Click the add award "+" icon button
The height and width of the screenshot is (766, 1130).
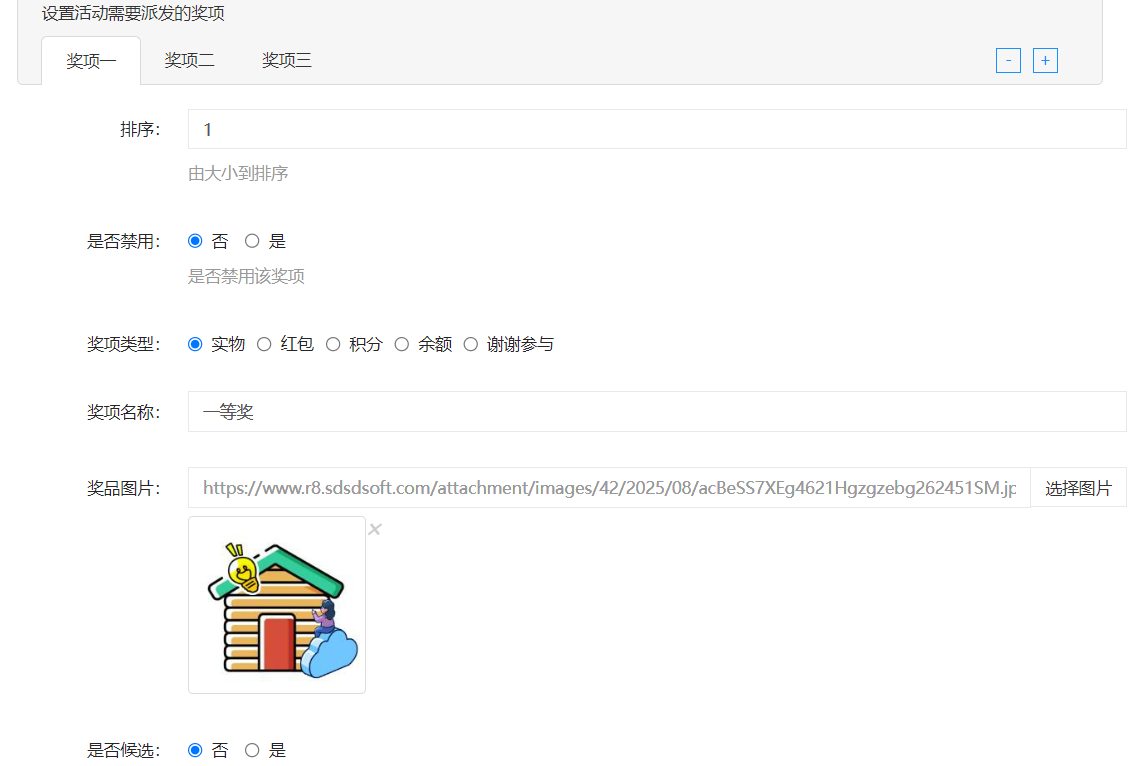[1044, 60]
